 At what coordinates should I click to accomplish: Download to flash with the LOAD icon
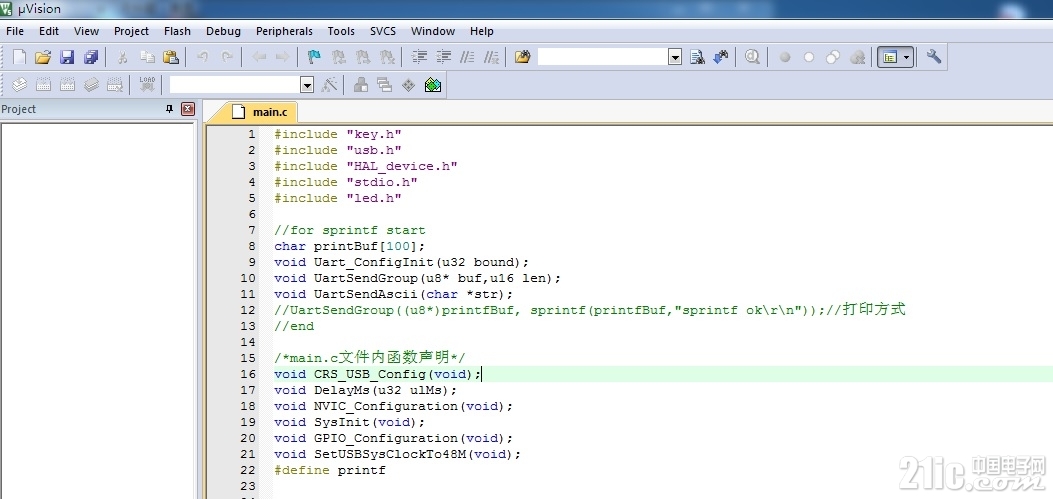click(147, 85)
